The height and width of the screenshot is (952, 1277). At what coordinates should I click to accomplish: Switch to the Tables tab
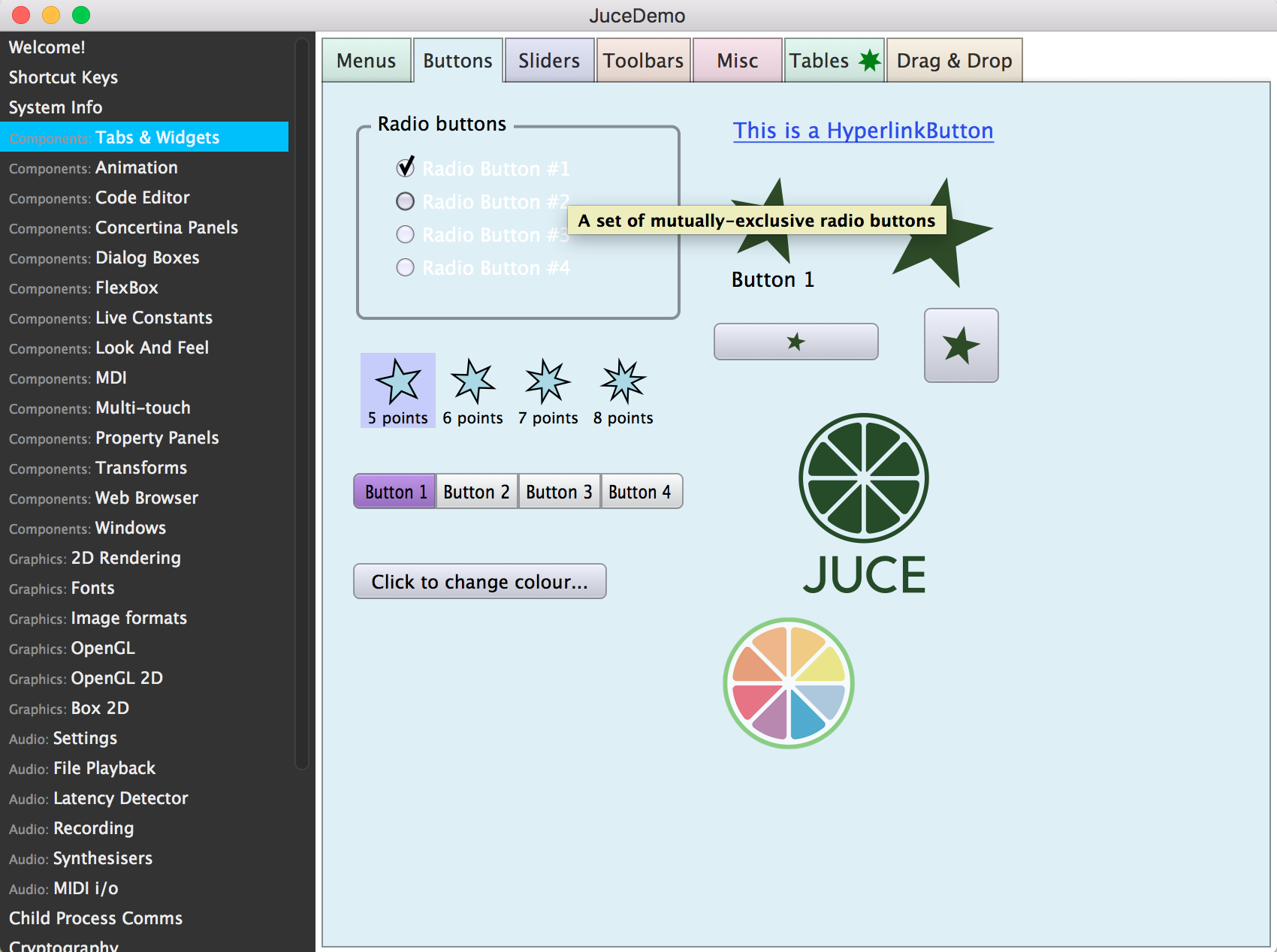pos(835,61)
